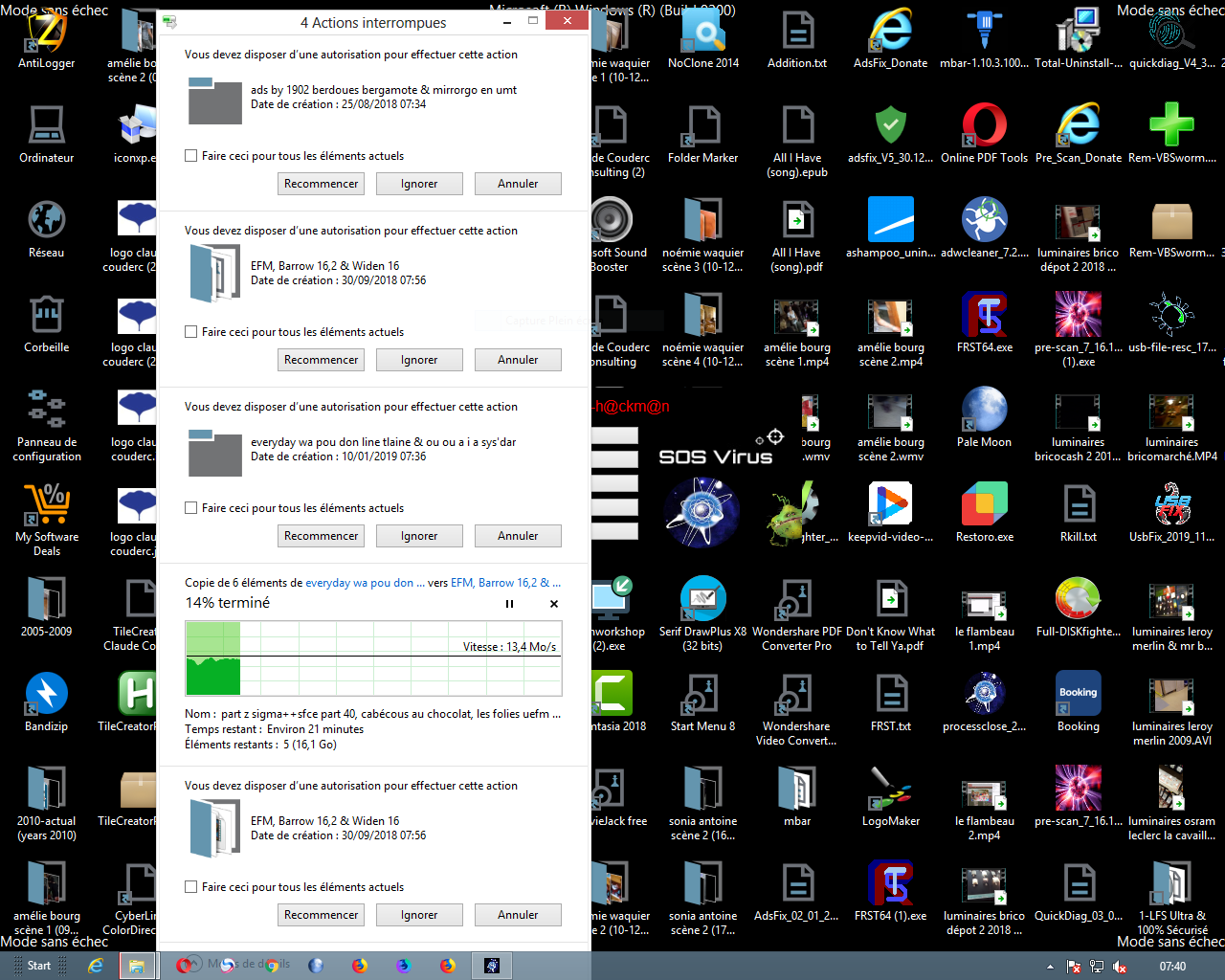Select the AdsFix_Donate icon
Screen dimensions: 1225x980
pos(890,40)
